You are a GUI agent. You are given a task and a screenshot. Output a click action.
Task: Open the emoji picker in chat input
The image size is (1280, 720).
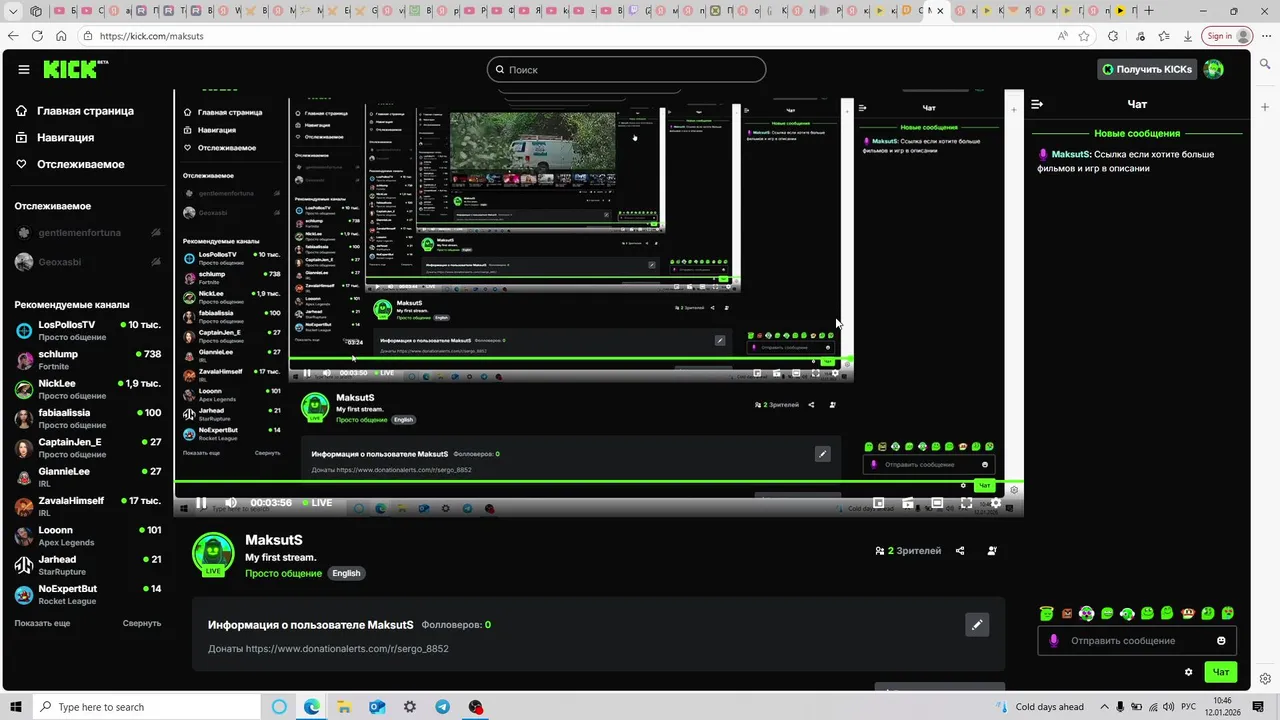click(x=1221, y=641)
